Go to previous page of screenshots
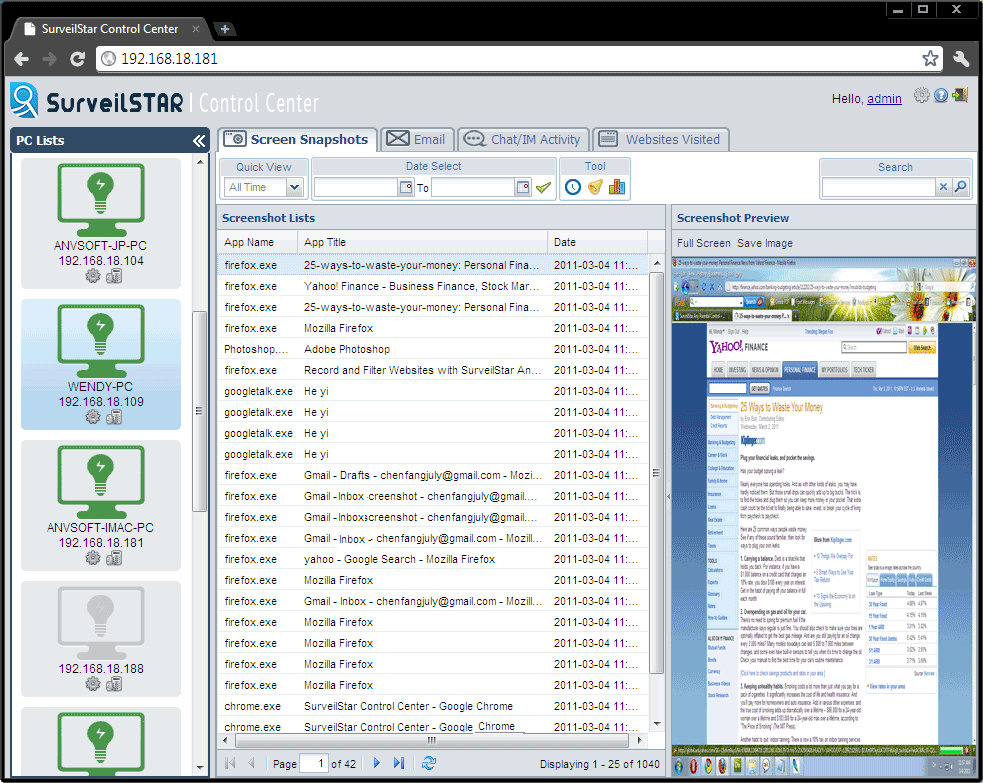The height and width of the screenshot is (783, 983). click(x=251, y=763)
